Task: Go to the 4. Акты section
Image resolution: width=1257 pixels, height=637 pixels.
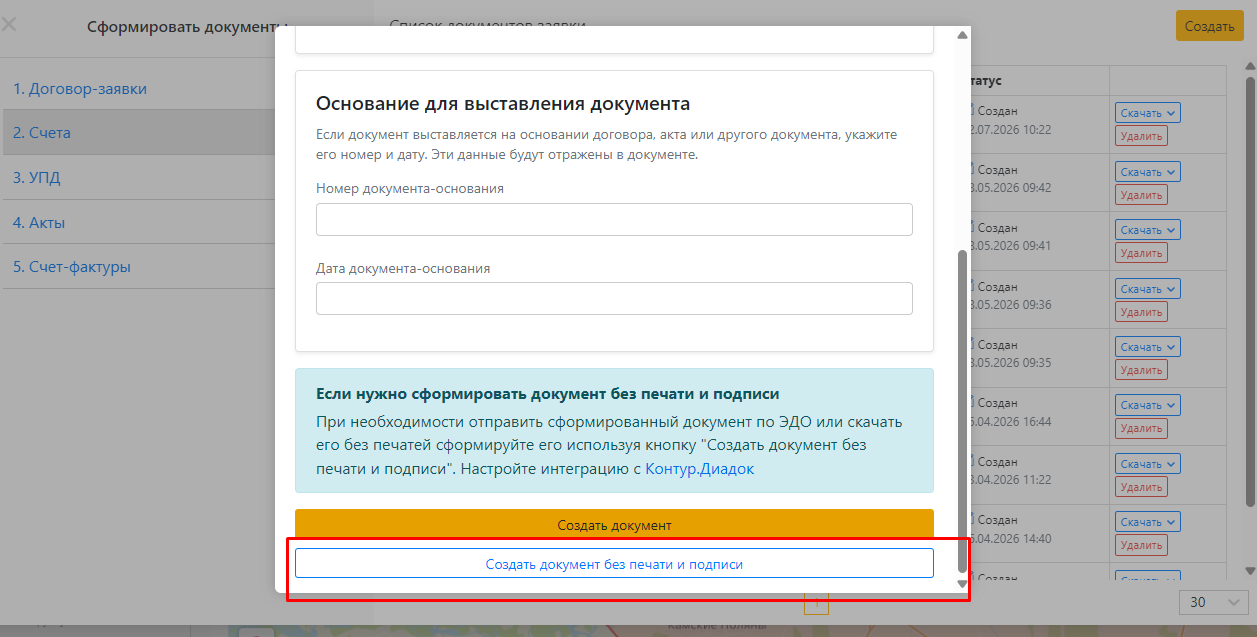Action: (39, 223)
